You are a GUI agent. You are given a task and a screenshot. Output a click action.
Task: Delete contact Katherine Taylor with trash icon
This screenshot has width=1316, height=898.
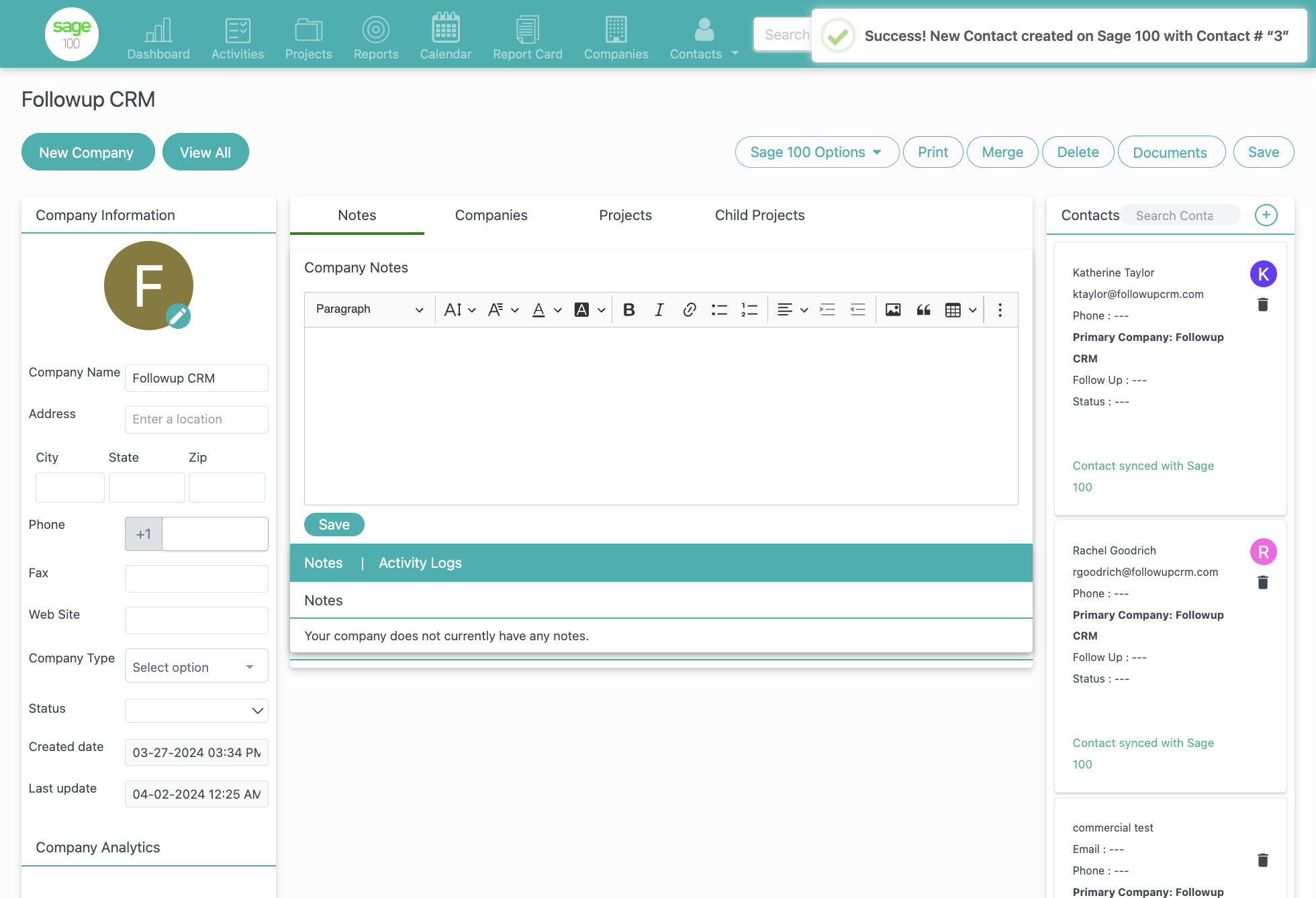point(1263,305)
